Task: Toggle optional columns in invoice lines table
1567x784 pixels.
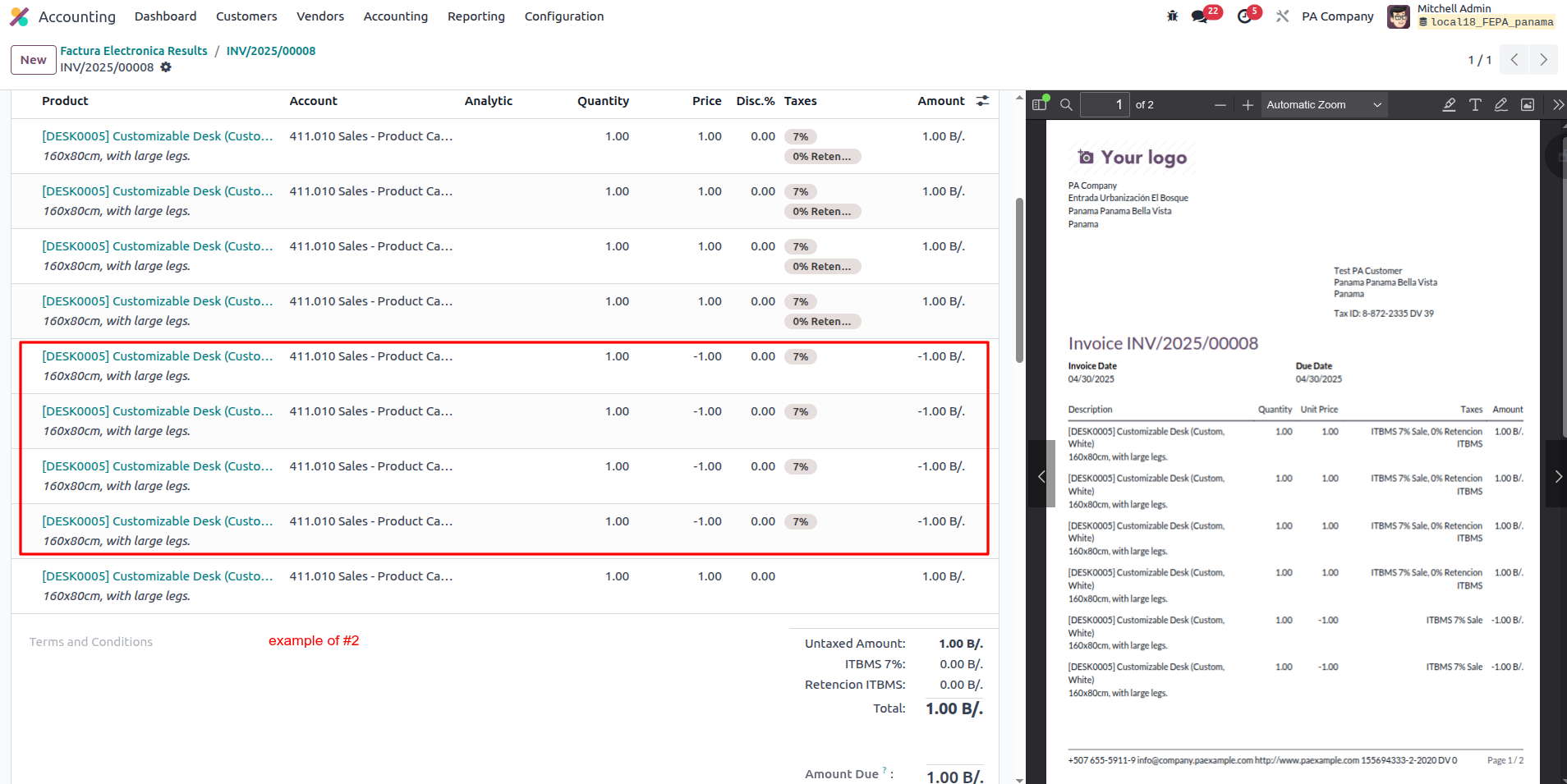Action: [x=982, y=101]
